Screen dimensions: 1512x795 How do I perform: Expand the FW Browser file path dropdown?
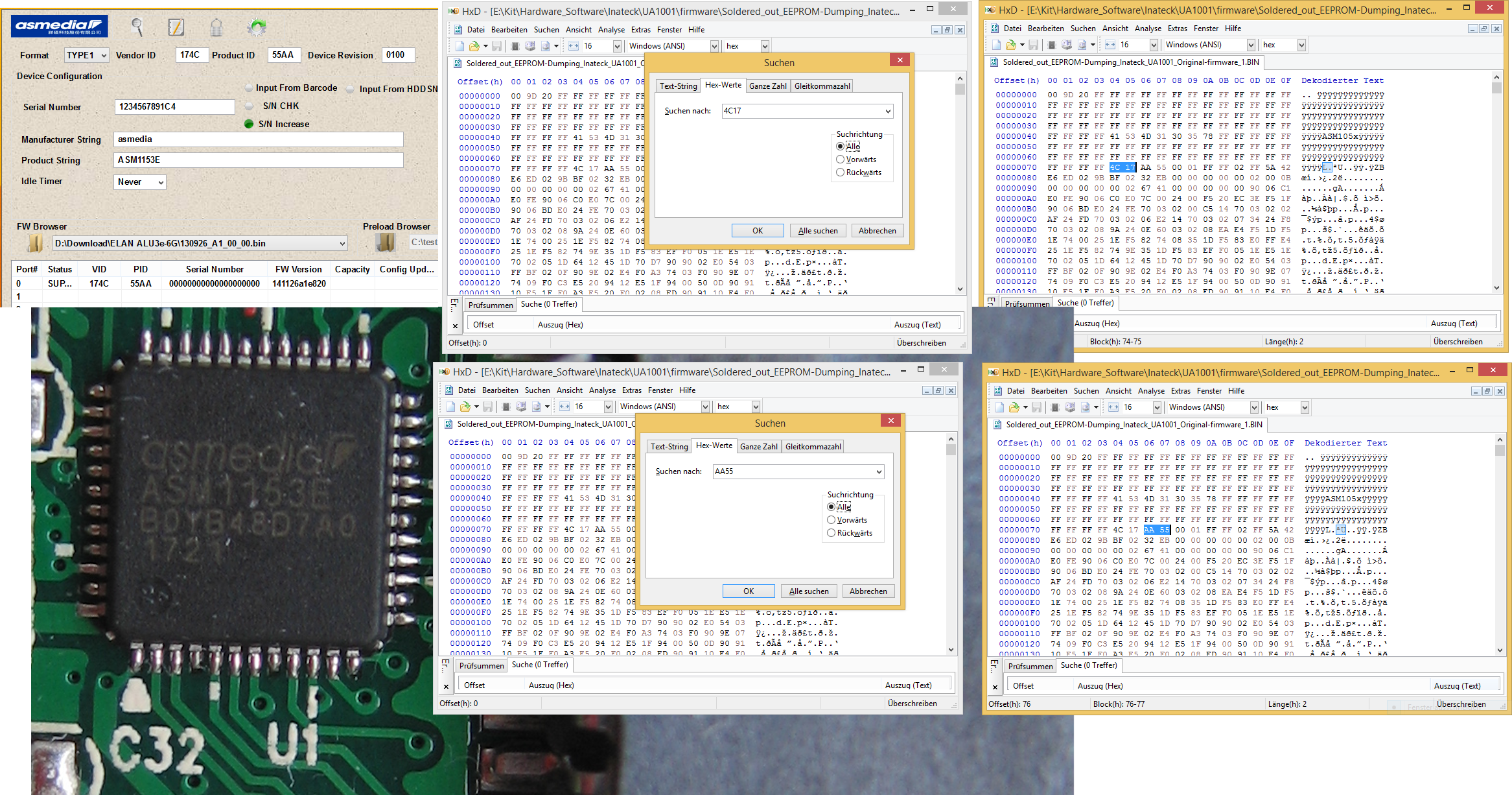[x=342, y=244]
